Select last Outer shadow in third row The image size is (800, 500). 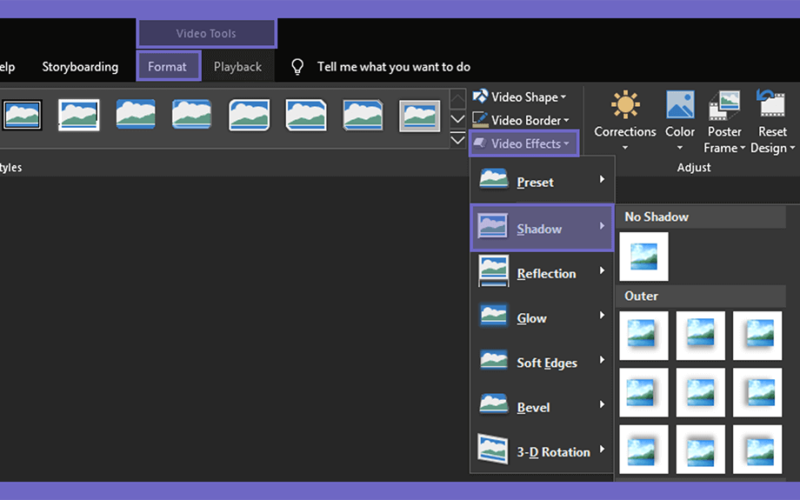(x=757, y=449)
